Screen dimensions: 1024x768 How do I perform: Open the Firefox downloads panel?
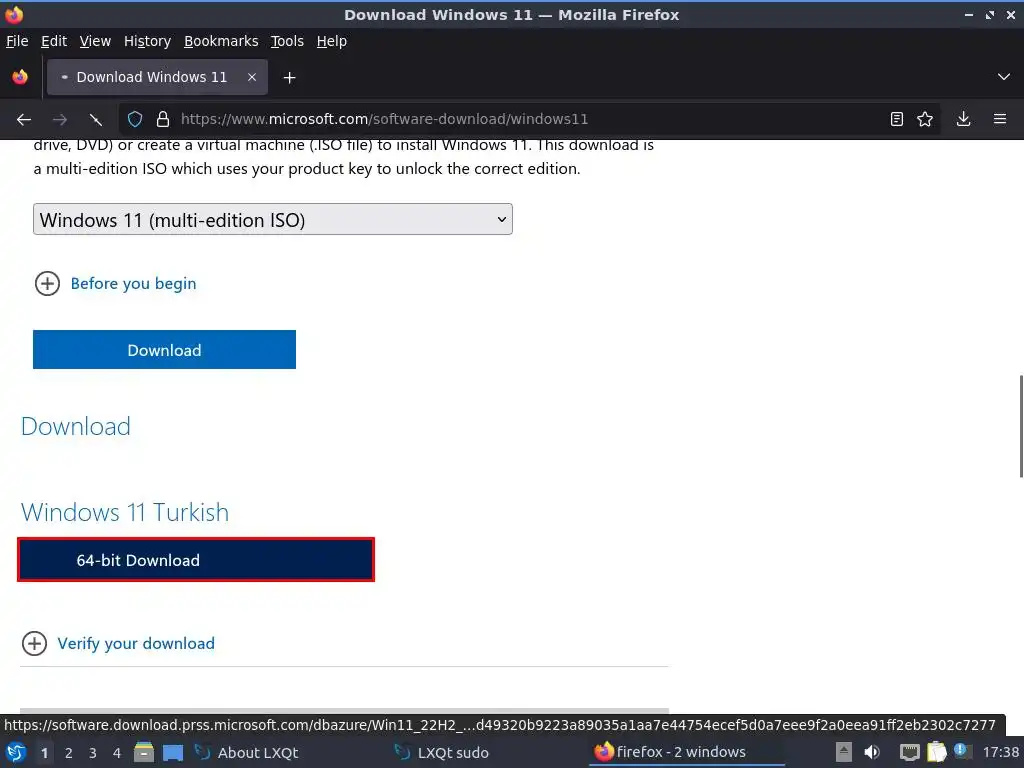pyautogui.click(x=963, y=120)
